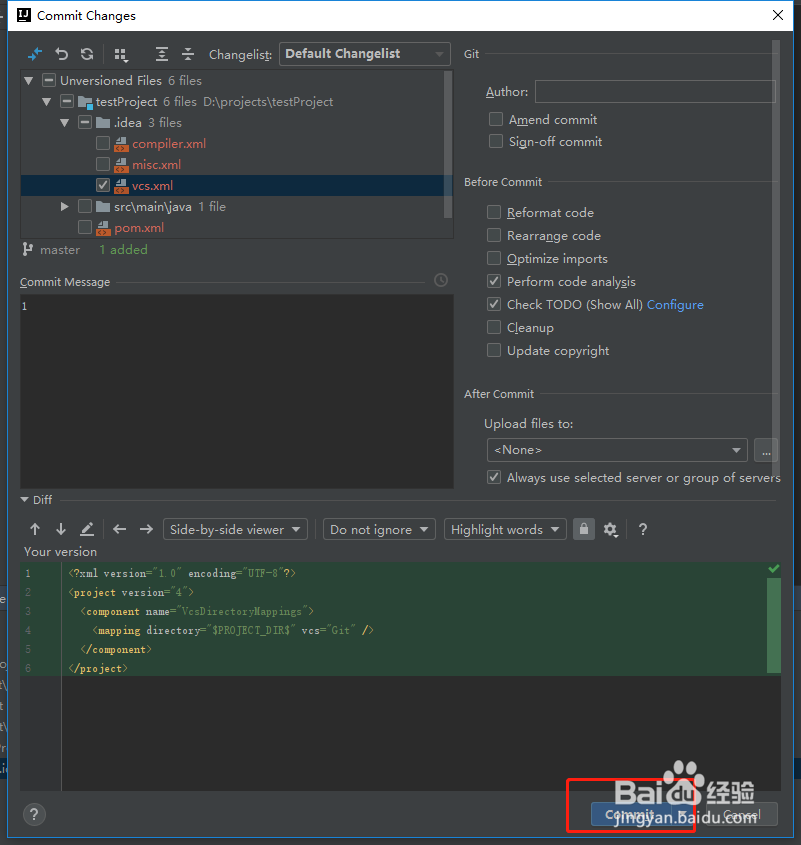Enable Amend commit checkbox
Image resolution: width=801 pixels, height=845 pixels.
495,119
